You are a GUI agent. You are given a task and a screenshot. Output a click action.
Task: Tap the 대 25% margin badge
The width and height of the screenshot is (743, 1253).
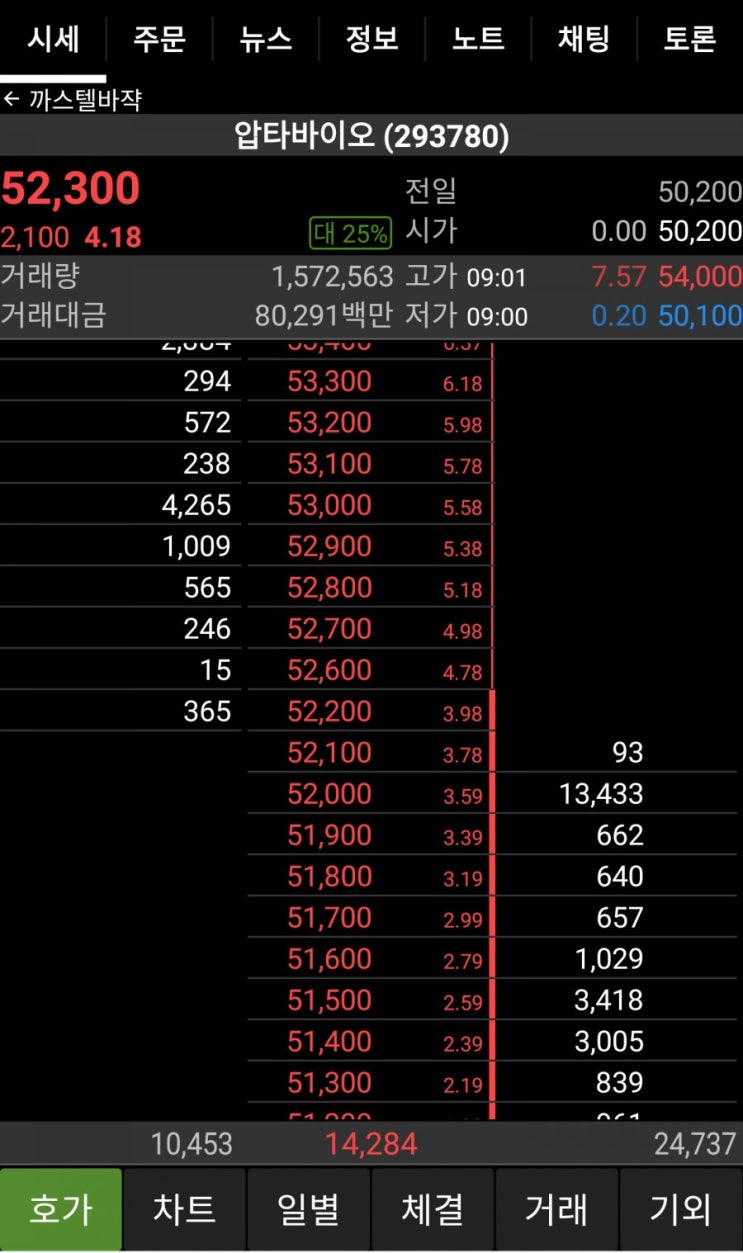pos(349,234)
